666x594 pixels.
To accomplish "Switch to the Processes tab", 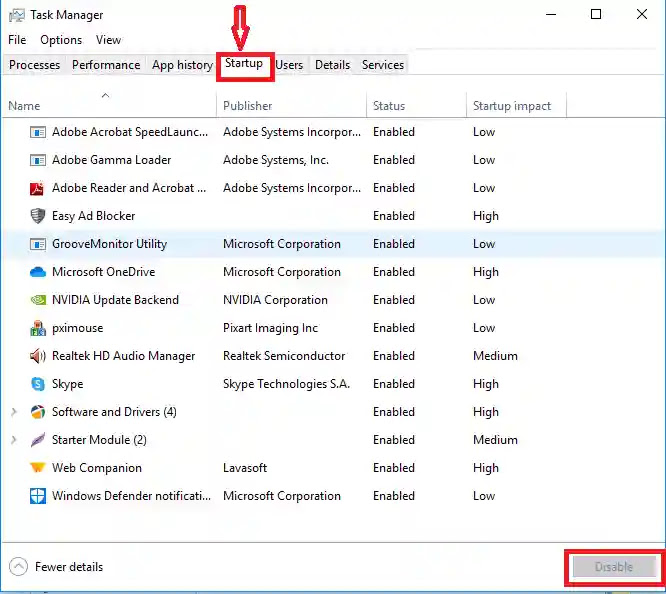I will tap(34, 65).
